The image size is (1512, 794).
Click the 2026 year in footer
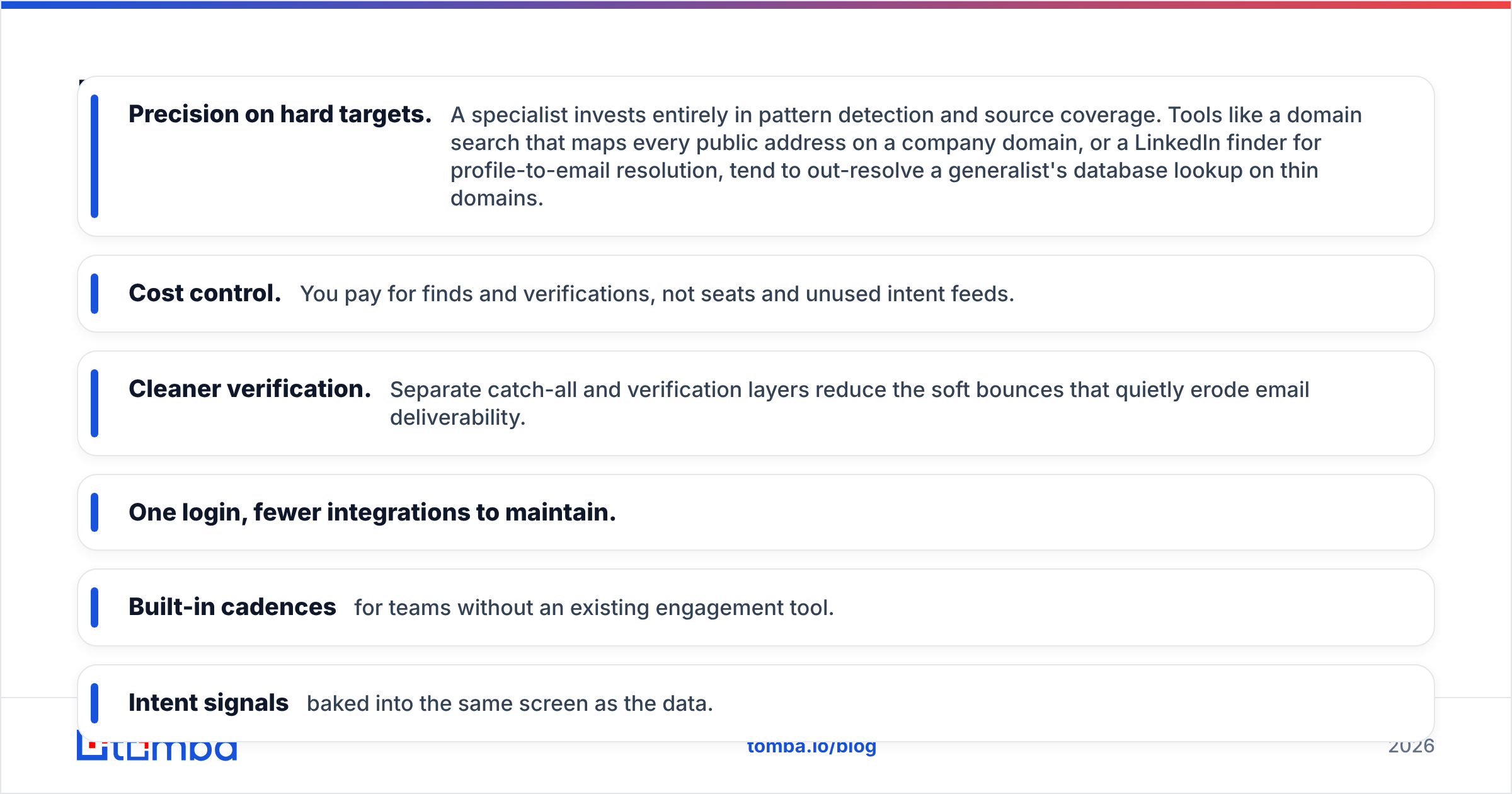1411,748
